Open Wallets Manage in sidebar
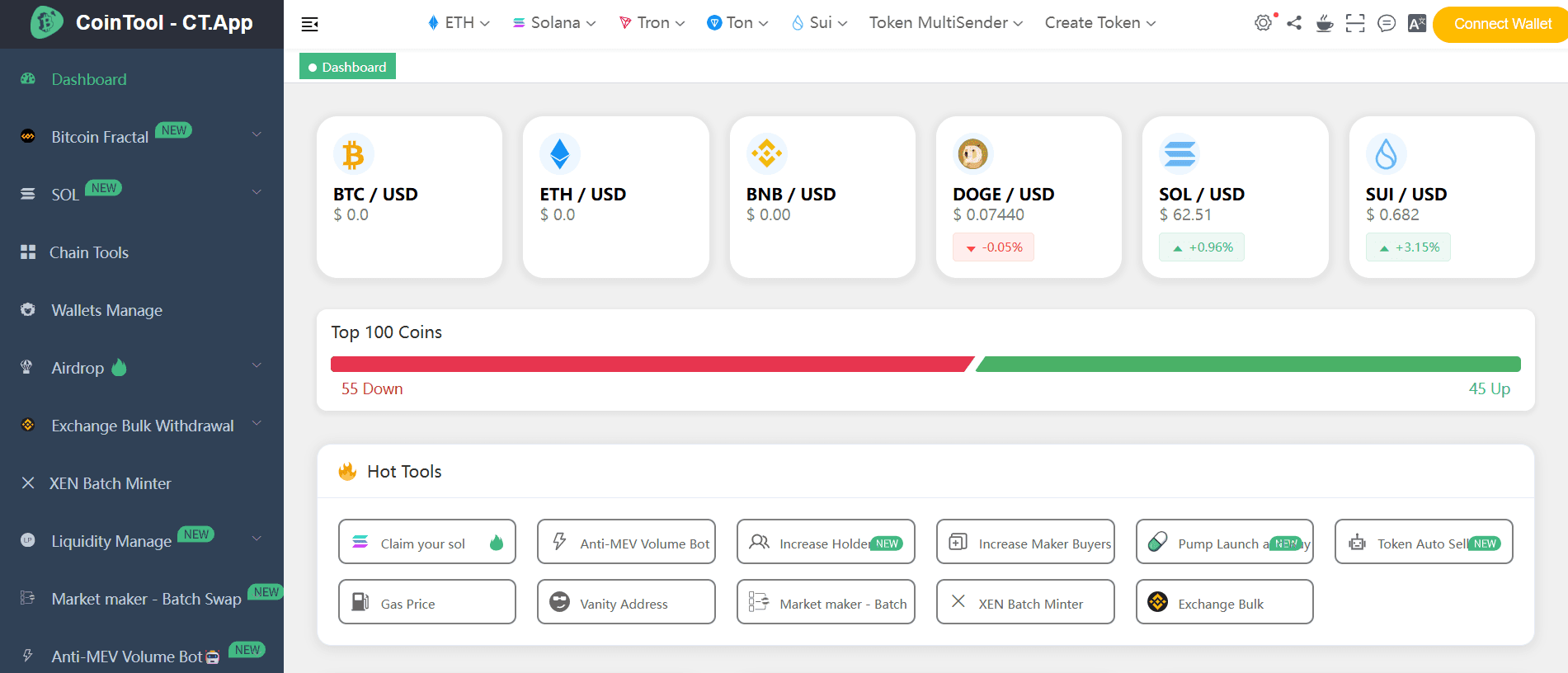The width and height of the screenshot is (1568, 673). (142, 310)
